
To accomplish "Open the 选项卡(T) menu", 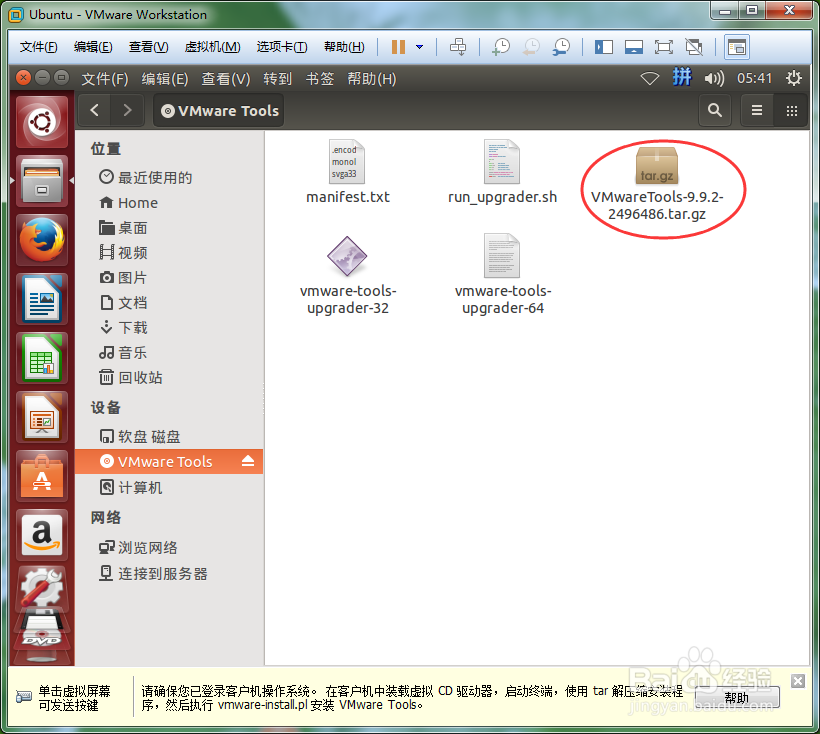I will point(282,47).
